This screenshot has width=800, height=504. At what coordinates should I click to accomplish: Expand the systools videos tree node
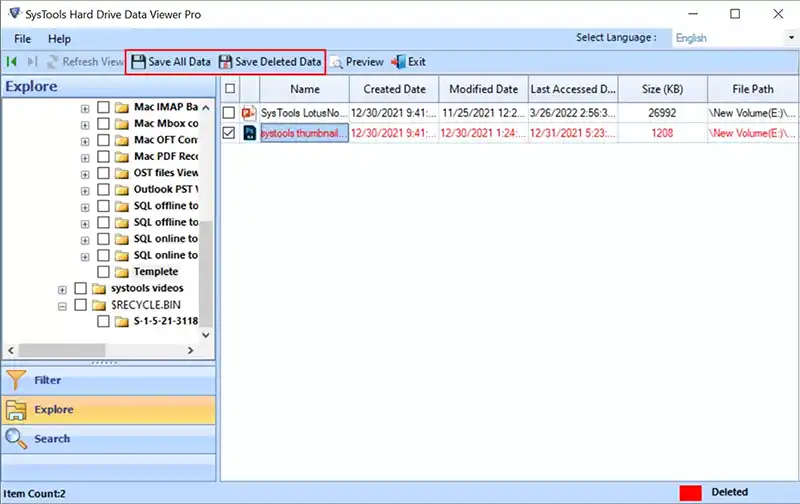(x=62, y=290)
